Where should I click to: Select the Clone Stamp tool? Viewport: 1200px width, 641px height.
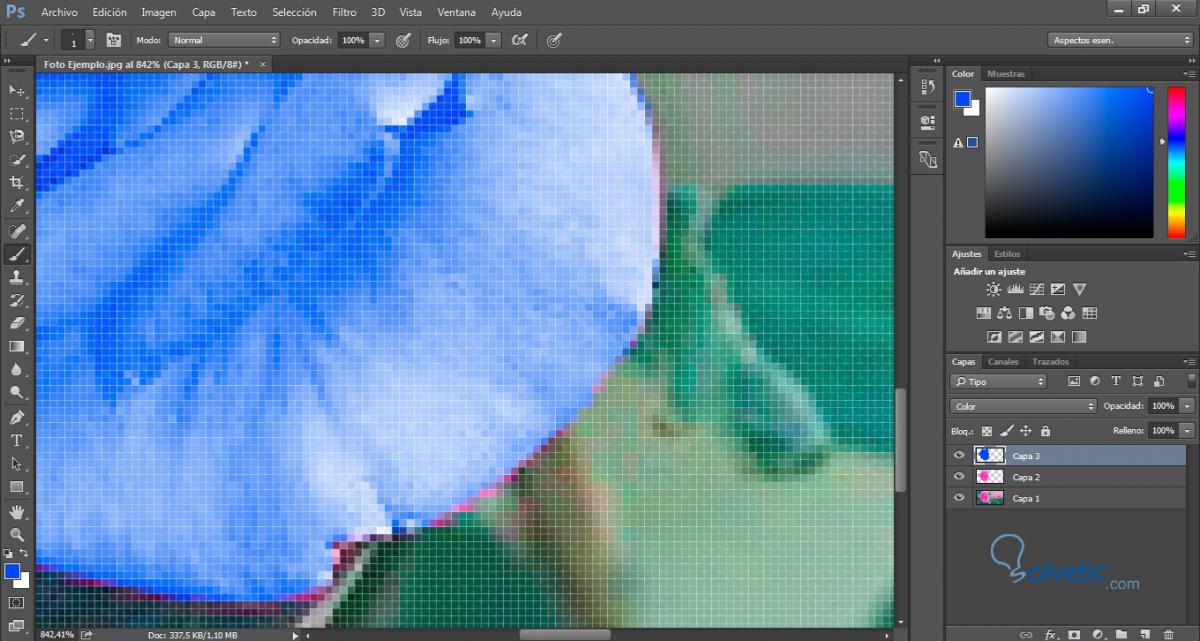17,277
